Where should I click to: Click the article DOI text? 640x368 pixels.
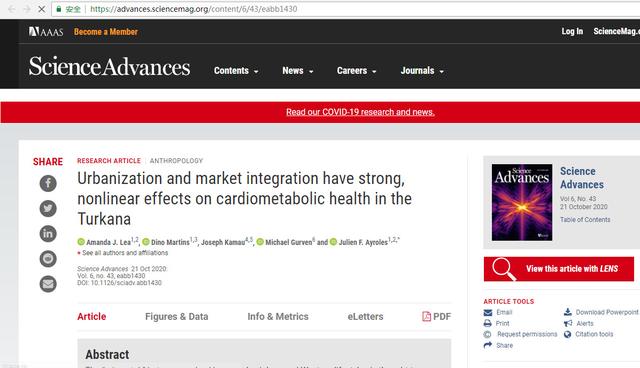pyautogui.click(x=119, y=283)
